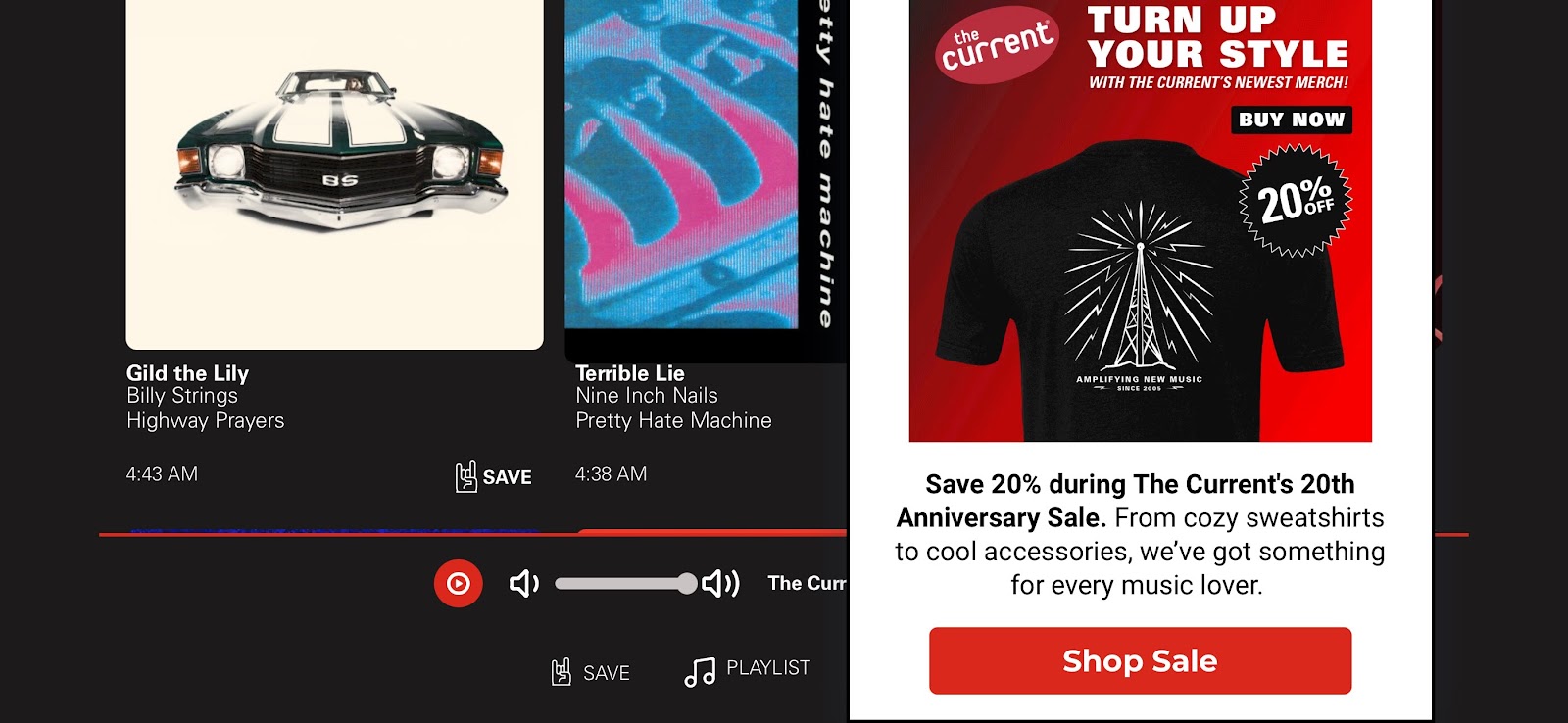Mute audio with the low-volume speaker icon

click(524, 584)
